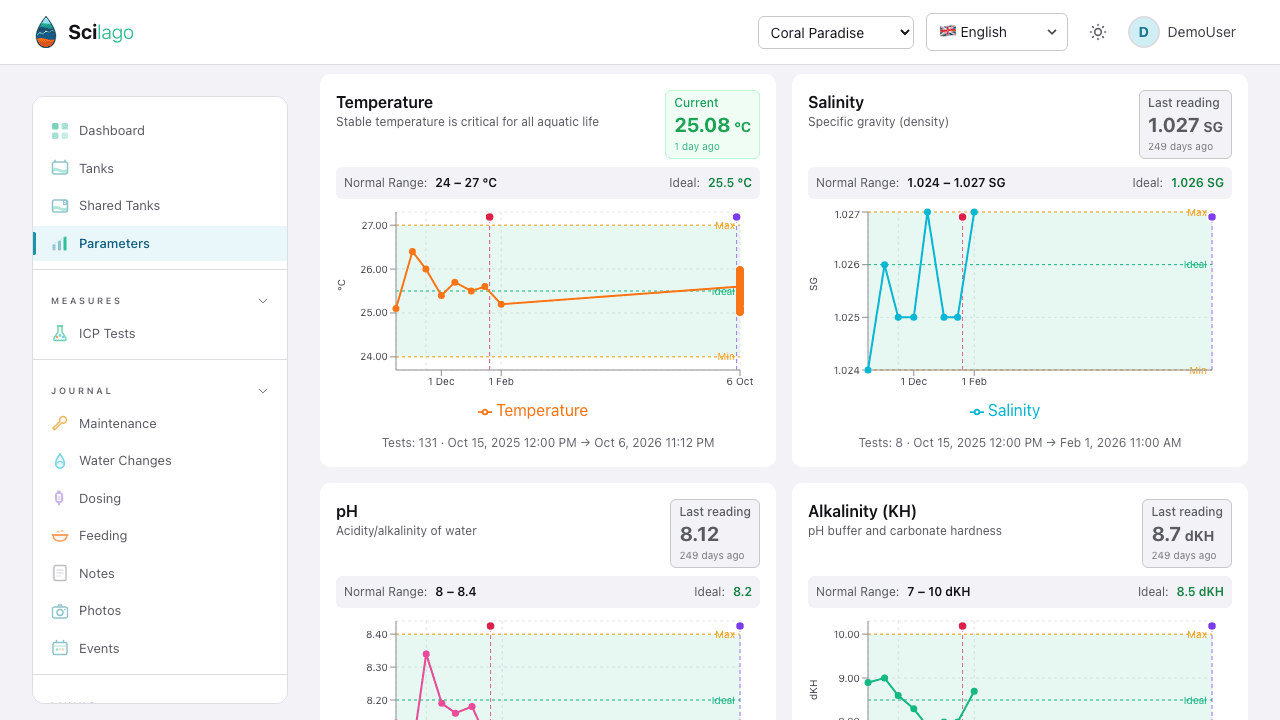The image size is (1280, 720).
Task: Click the Salinity normal range 1.024 – 1.027 SG
Action: pyautogui.click(x=956, y=183)
